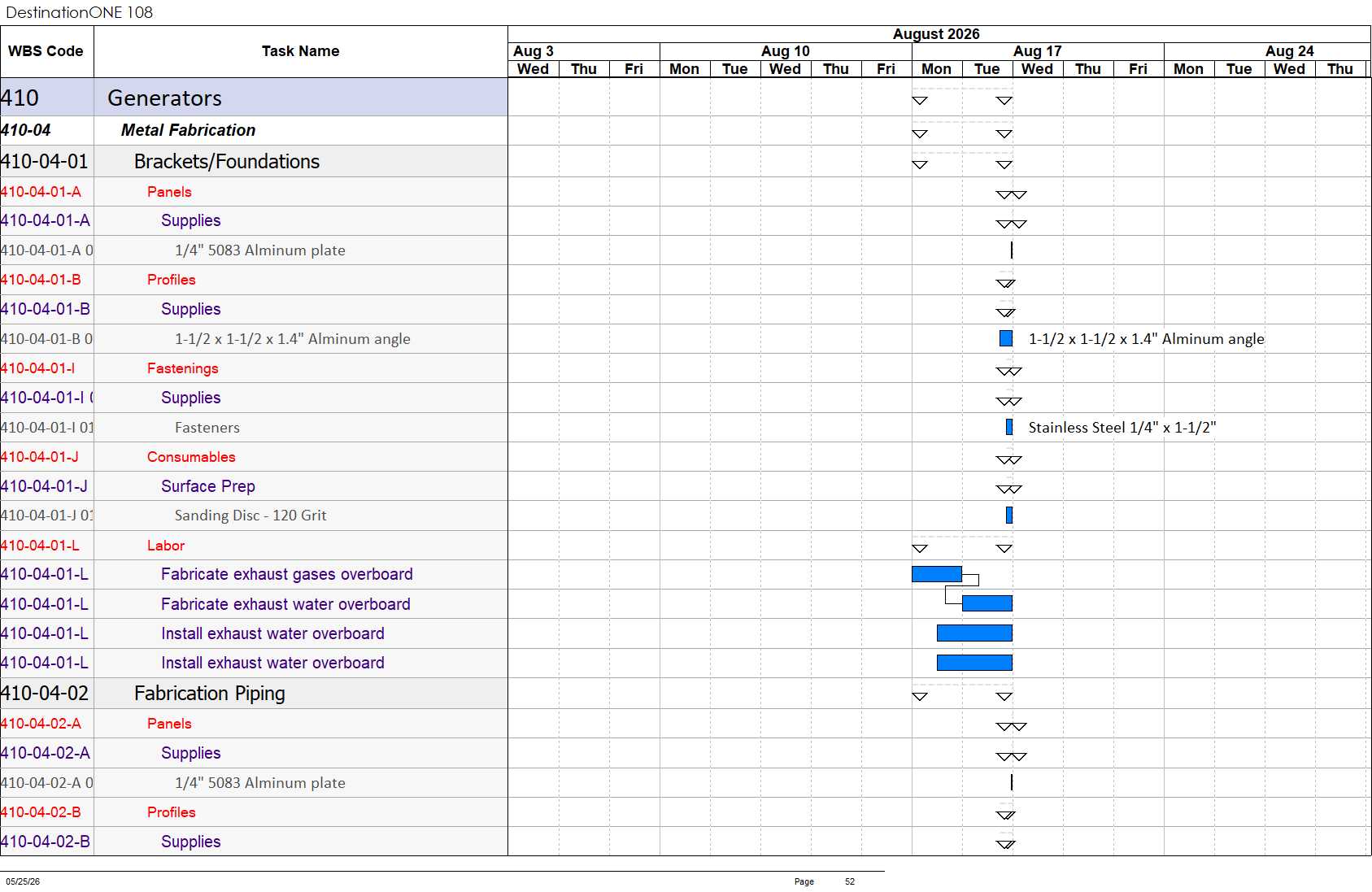The height and width of the screenshot is (892, 1372).
Task: Click the Surface Prep task name
Action: 208,486
